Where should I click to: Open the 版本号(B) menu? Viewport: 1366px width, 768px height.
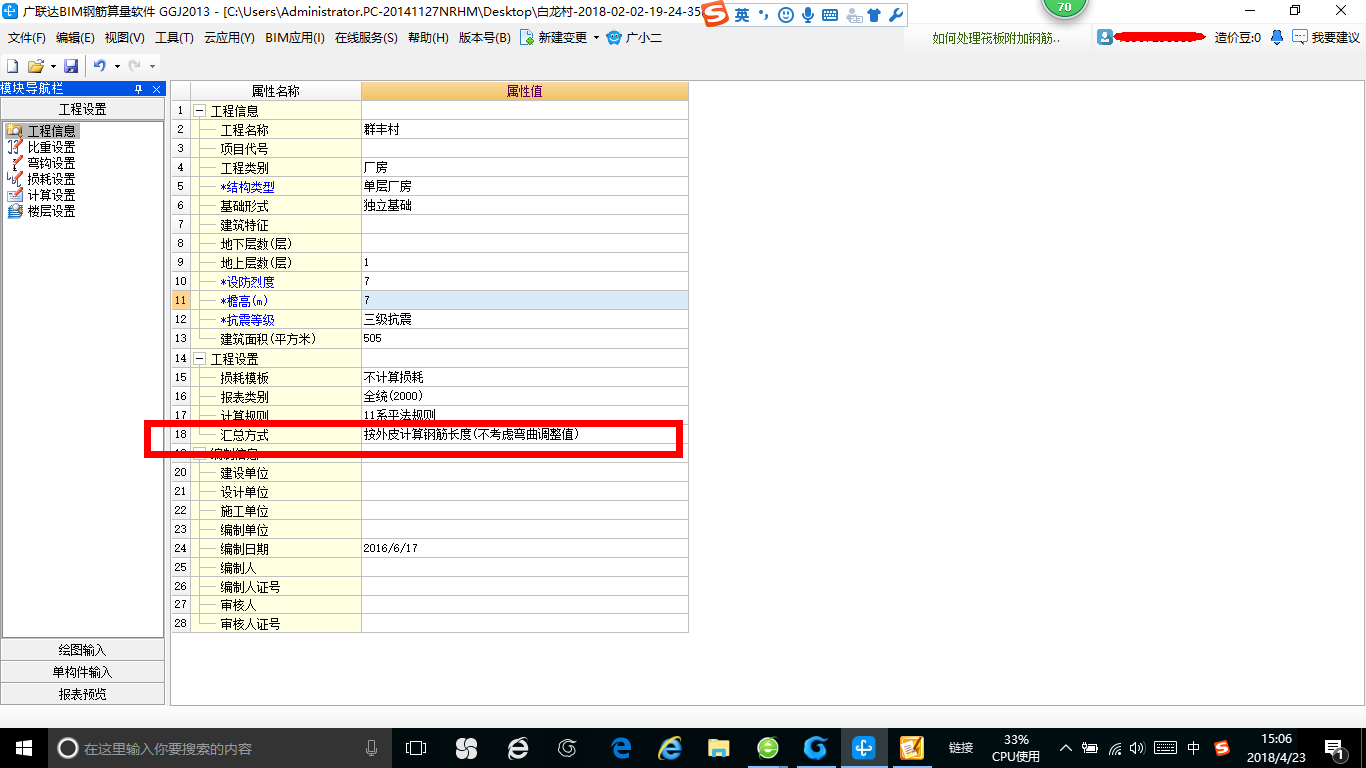[484, 38]
